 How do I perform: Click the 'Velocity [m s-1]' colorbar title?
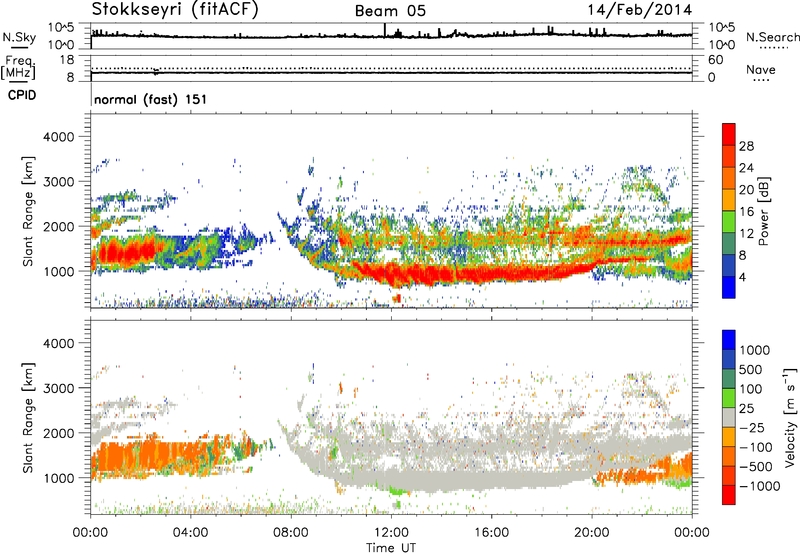[790, 417]
